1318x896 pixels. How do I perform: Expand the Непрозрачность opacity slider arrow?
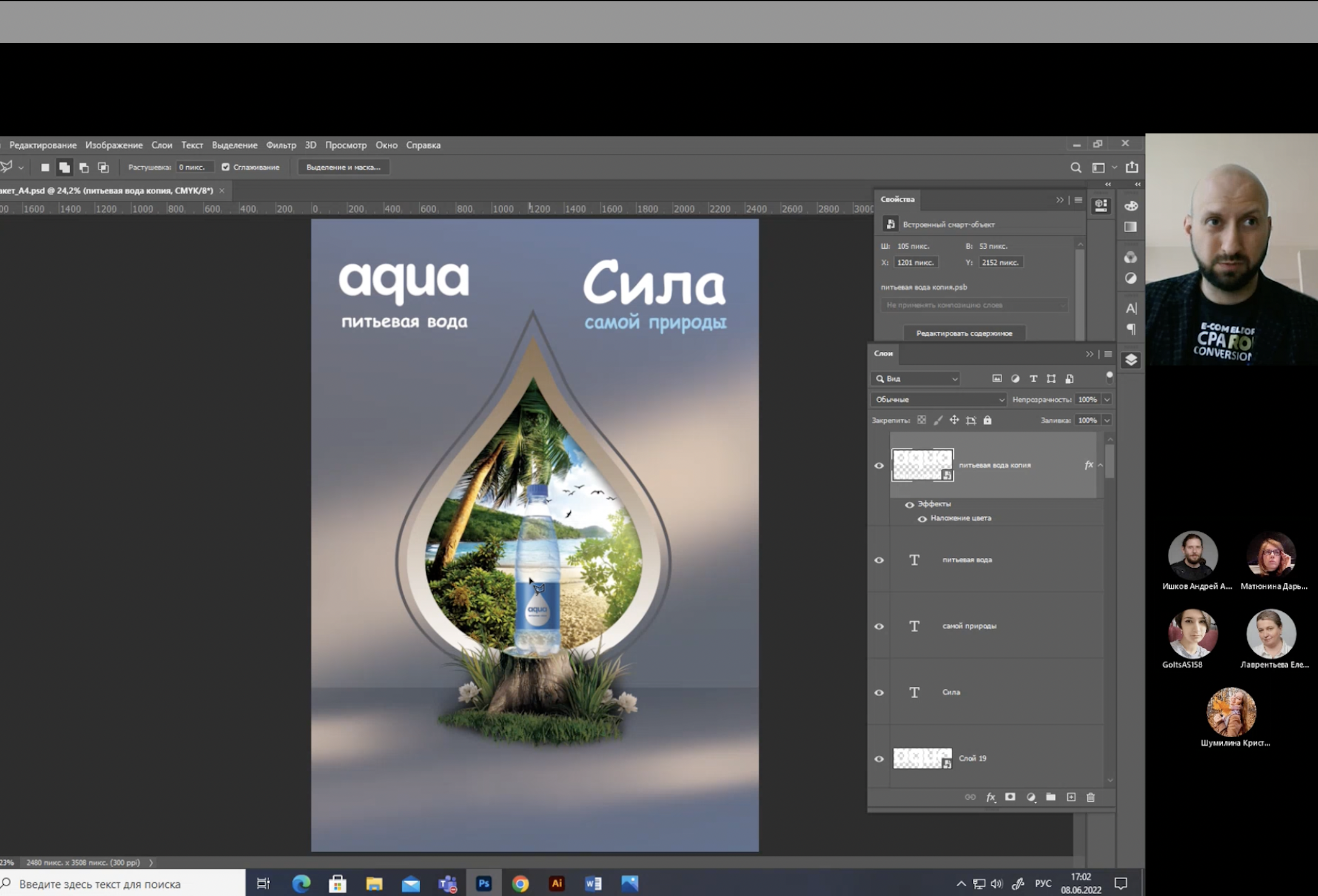click(x=1106, y=400)
